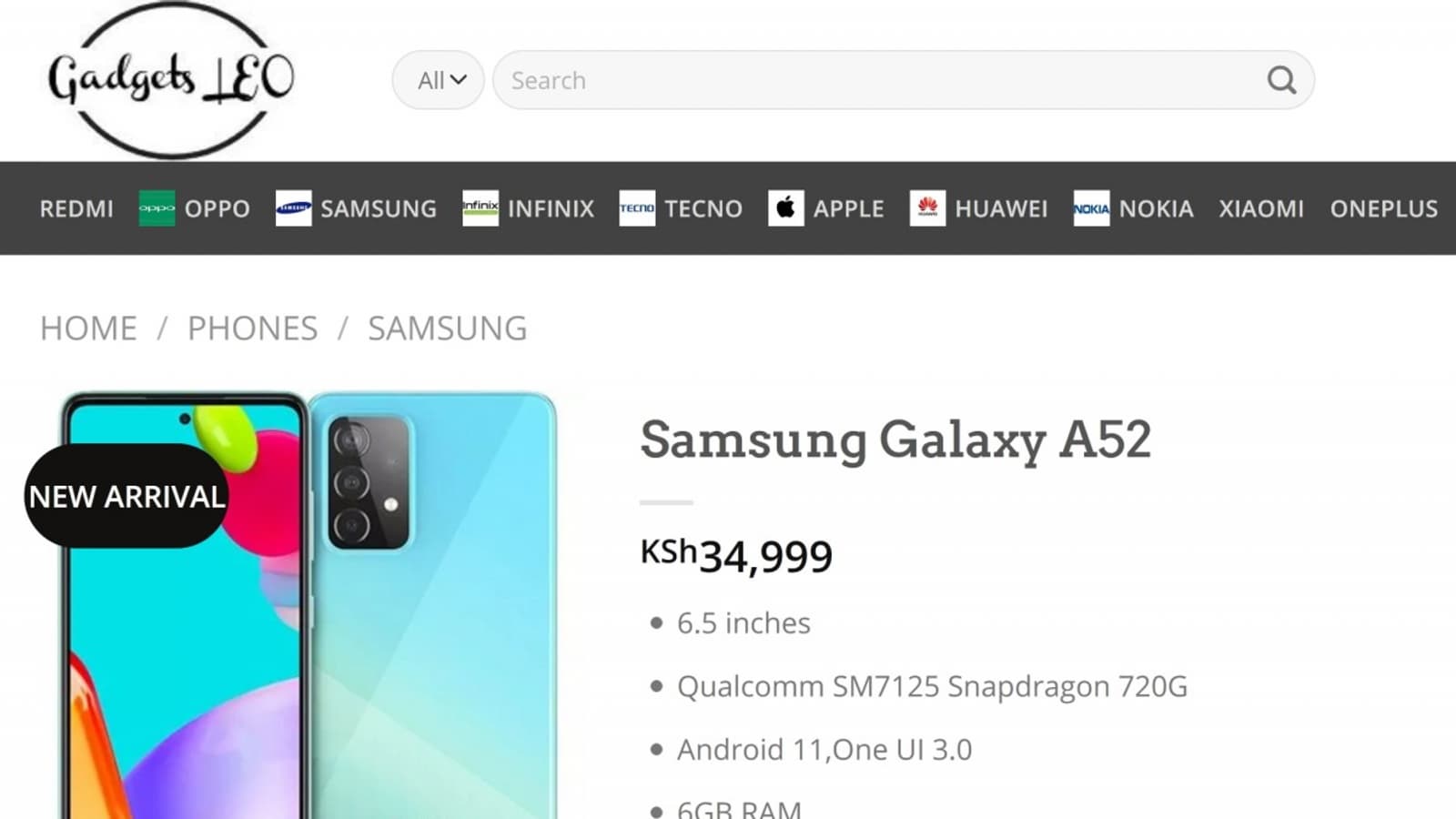Screen dimensions: 1456x819
Task: Click the Samsung brand logo icon
Action: tap(293, 208)
